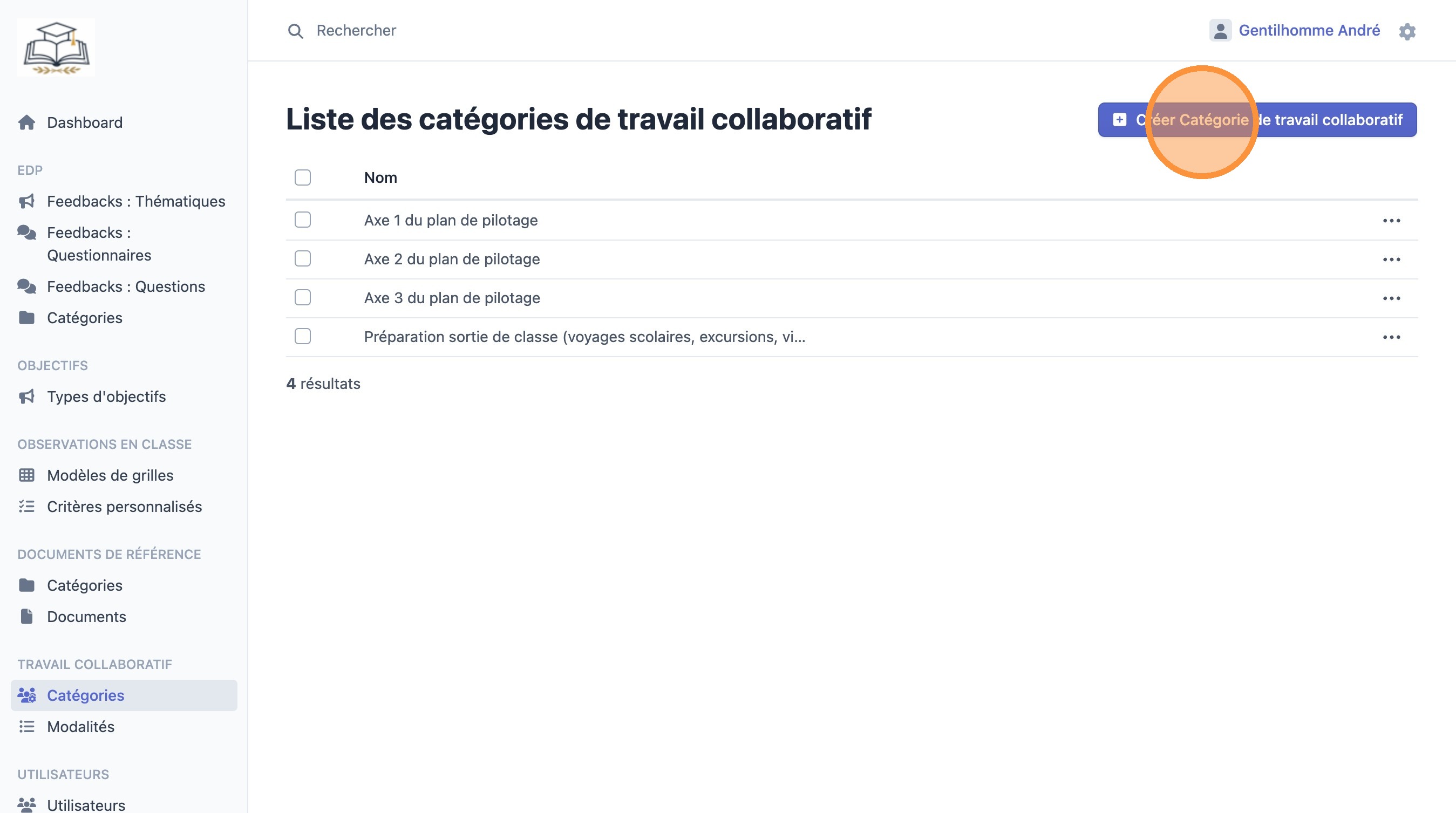Click the settings gear icon
This screenshot has height=813, width=1456.
click(1407, 31)
